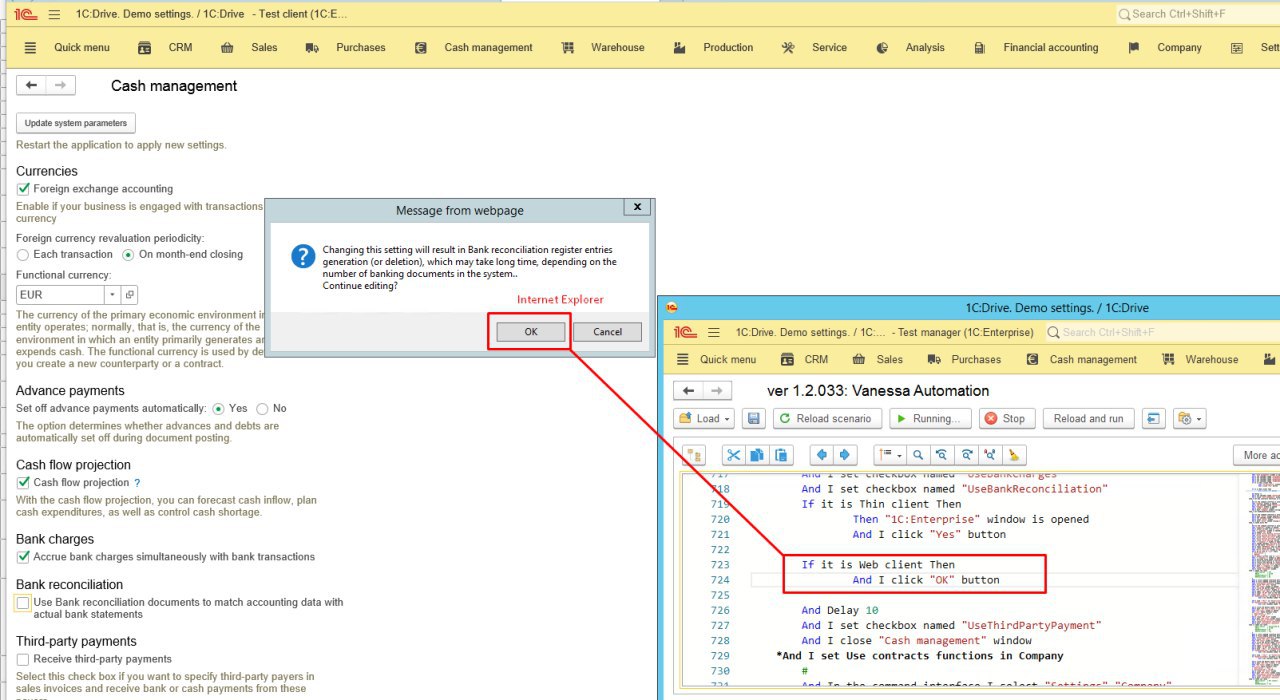This screenshot has width=1280, height=700.
Task: Click the Copy icon in the editor toolbar
Action: point(758,455)
